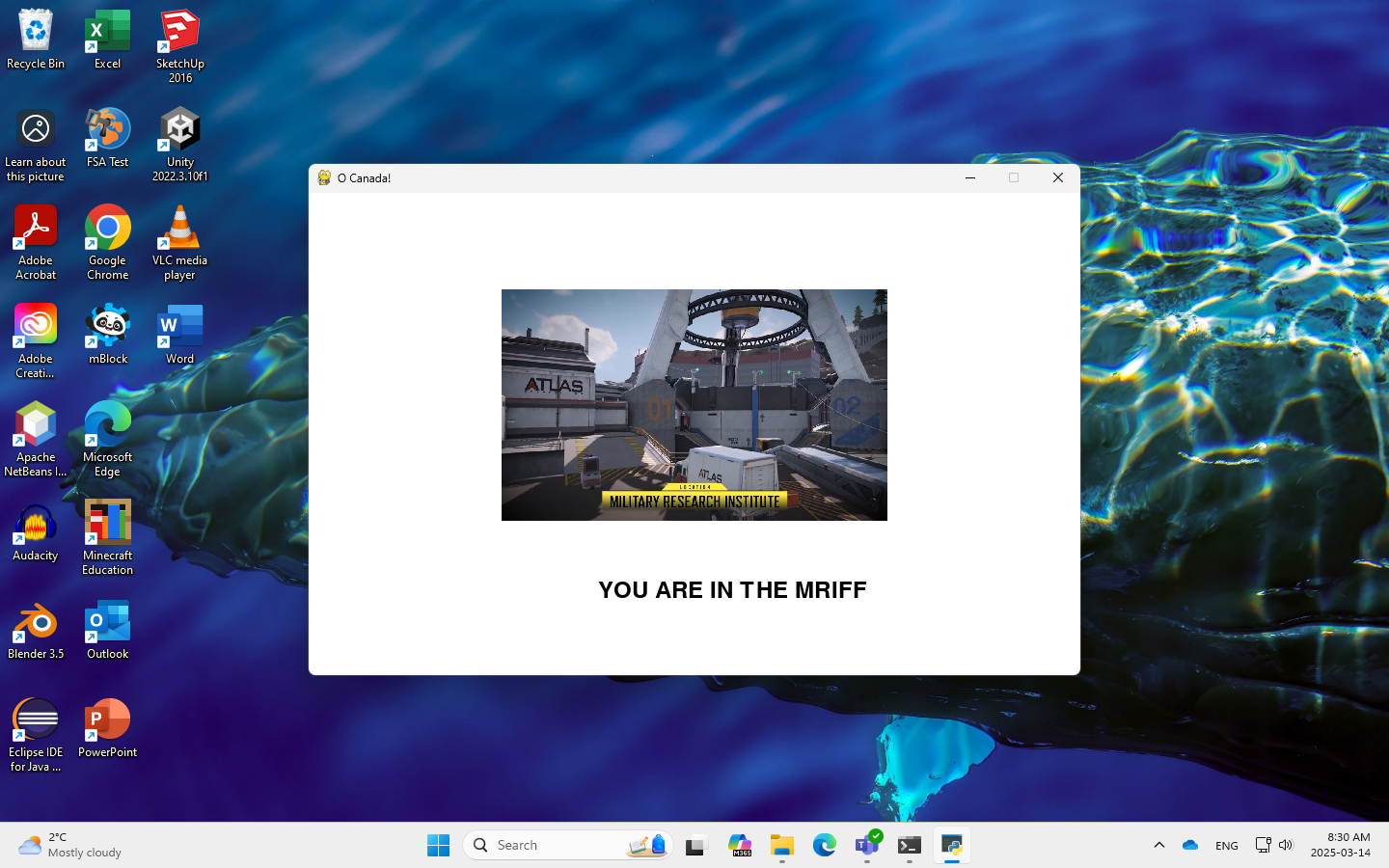Viewport: 1389px width, 868px height.
Task: Open the FSA Test shortcut
Action: 107,138
